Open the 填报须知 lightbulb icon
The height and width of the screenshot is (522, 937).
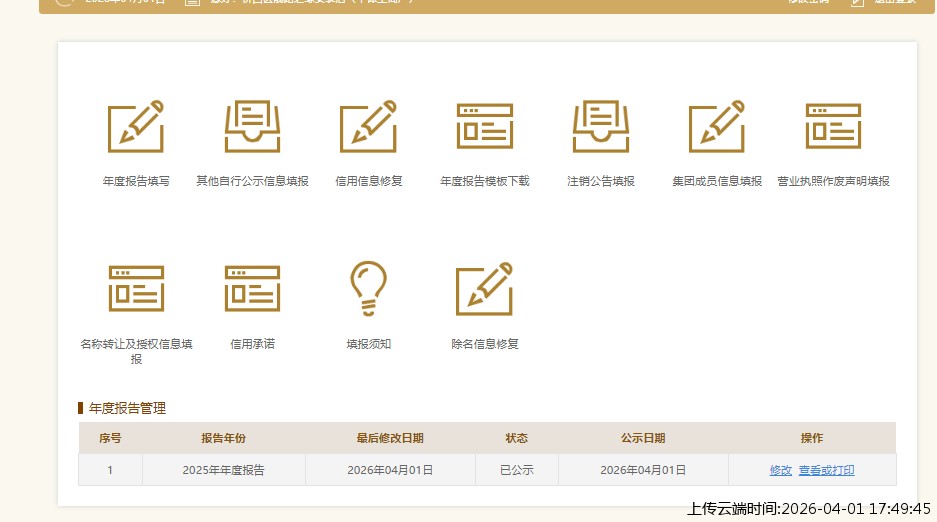[x=368, y=288]
